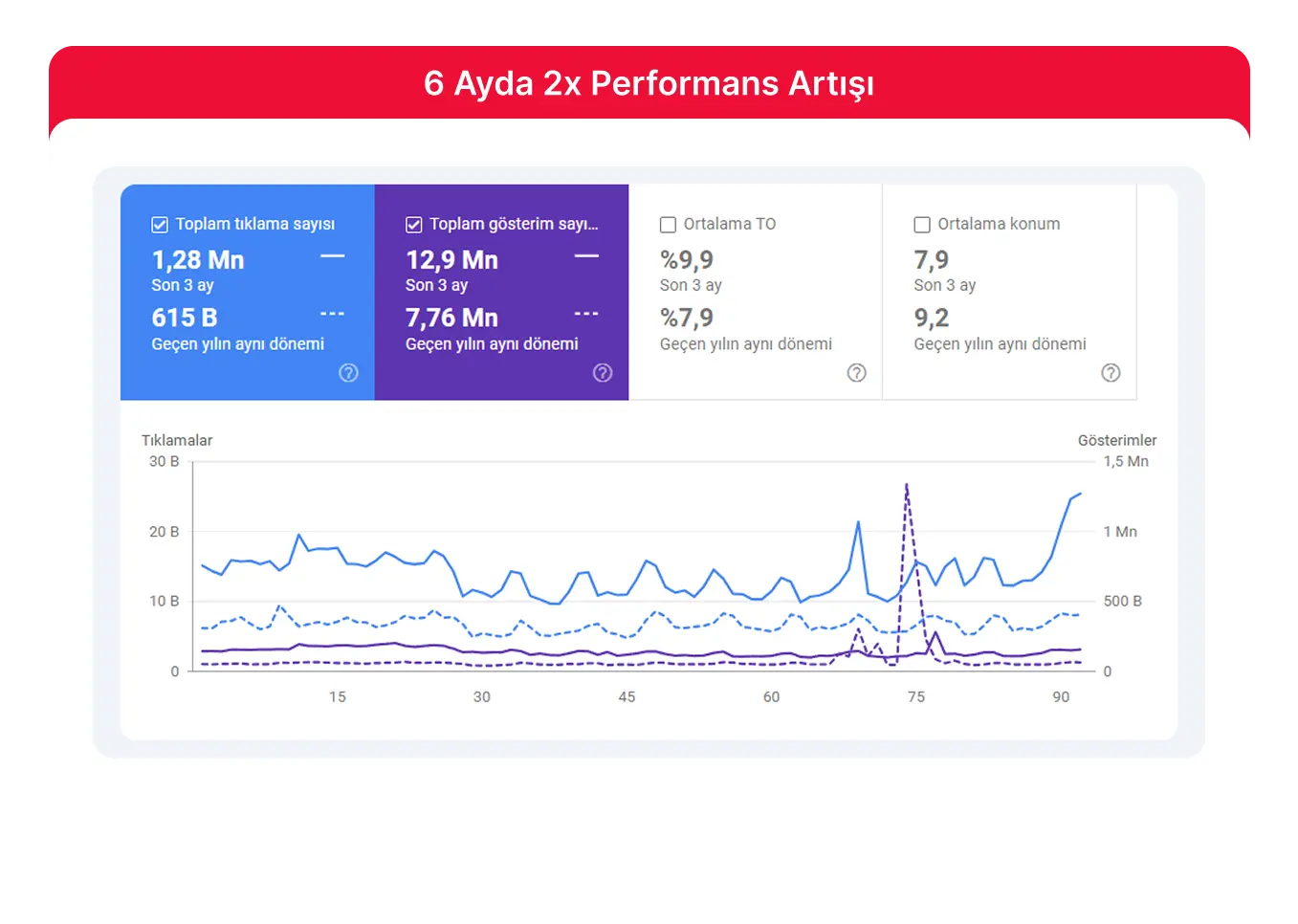Click the help icon on Ortalama konum card
1298x924 pixels.
click(x=1111, y=373)
